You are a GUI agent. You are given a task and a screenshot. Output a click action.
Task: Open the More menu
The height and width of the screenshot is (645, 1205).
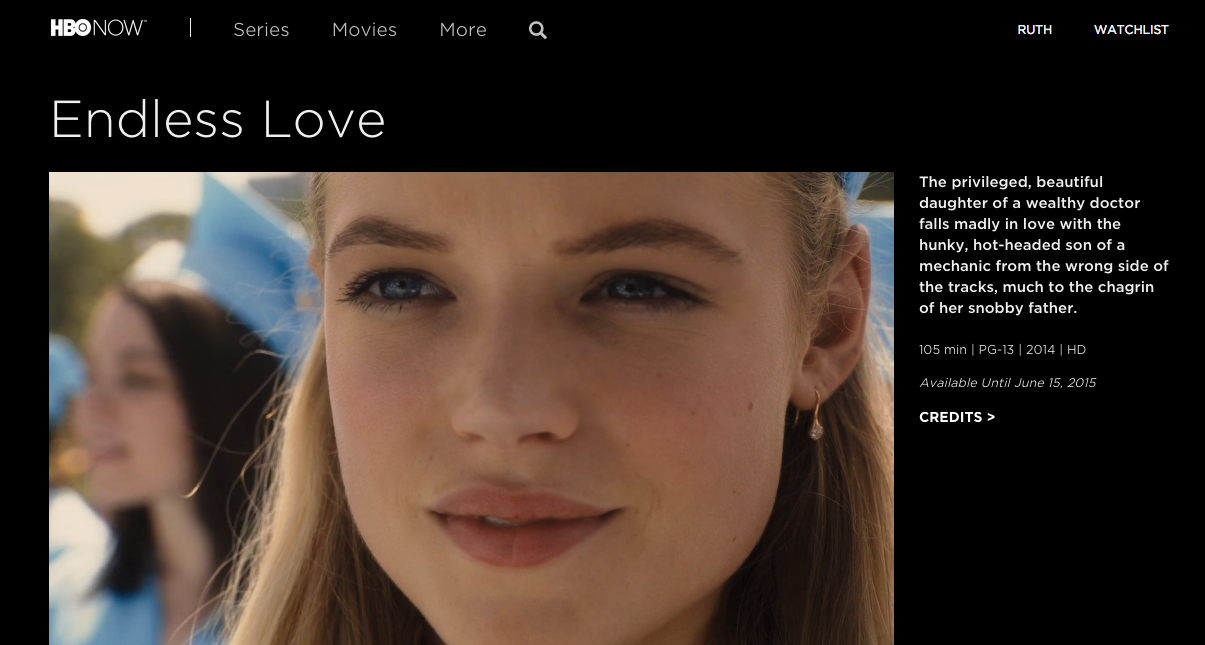tap(463, 30)
